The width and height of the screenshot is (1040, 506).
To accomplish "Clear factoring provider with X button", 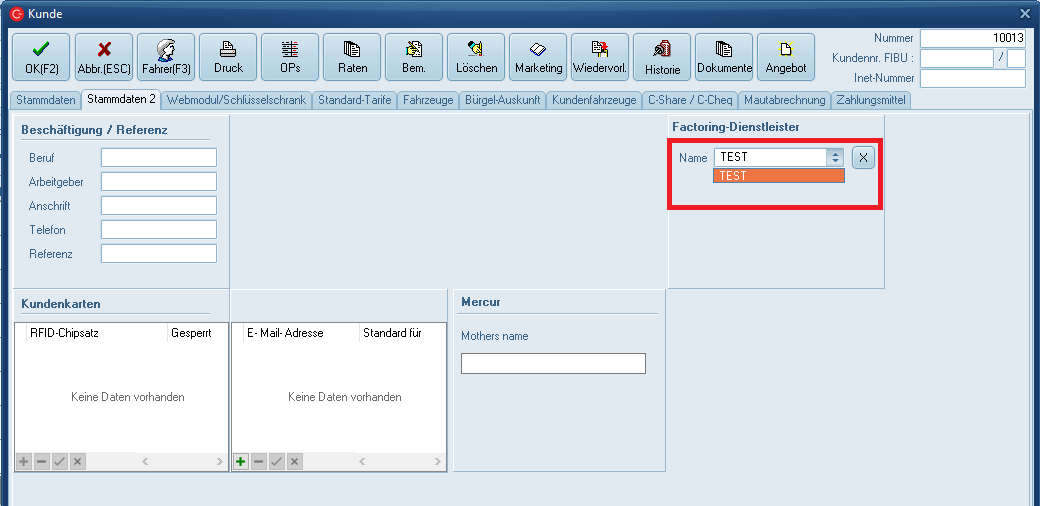I will [864, 157].
